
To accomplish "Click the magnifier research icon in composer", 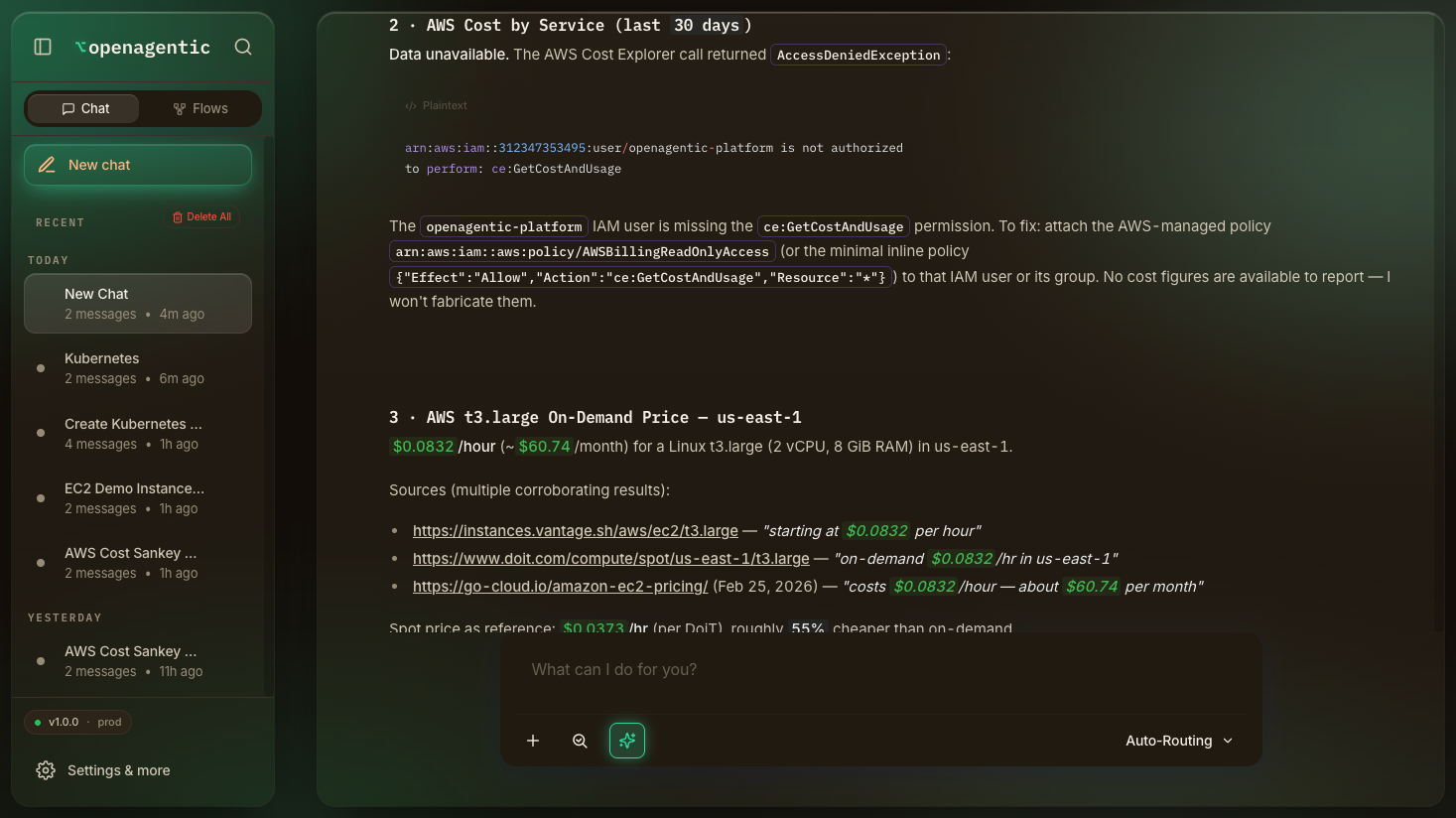I will [x=581, y=741].
